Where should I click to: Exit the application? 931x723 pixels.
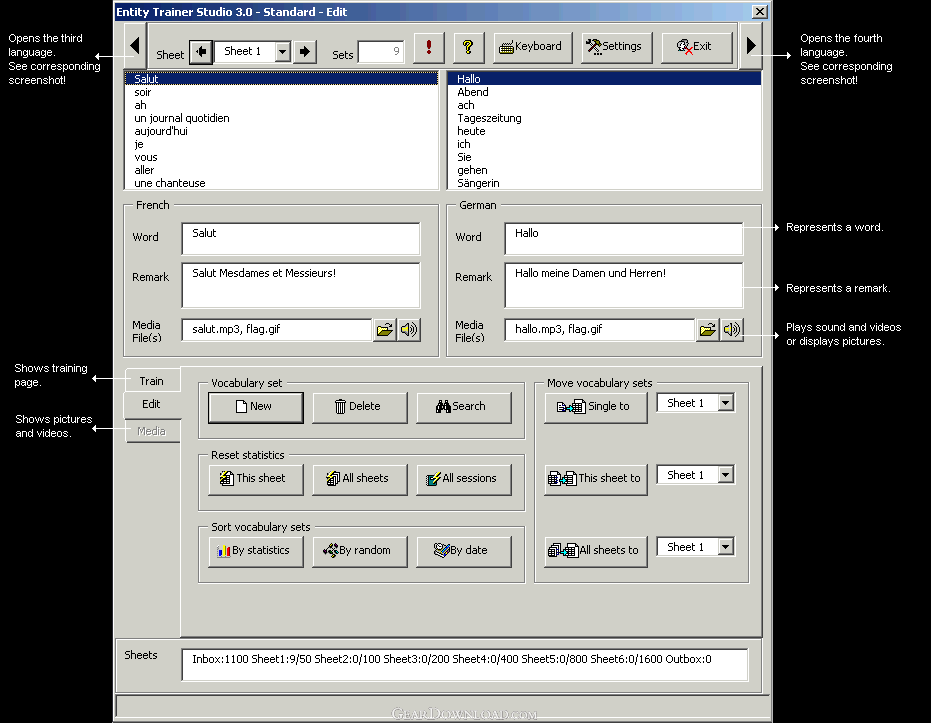(696, 47)
